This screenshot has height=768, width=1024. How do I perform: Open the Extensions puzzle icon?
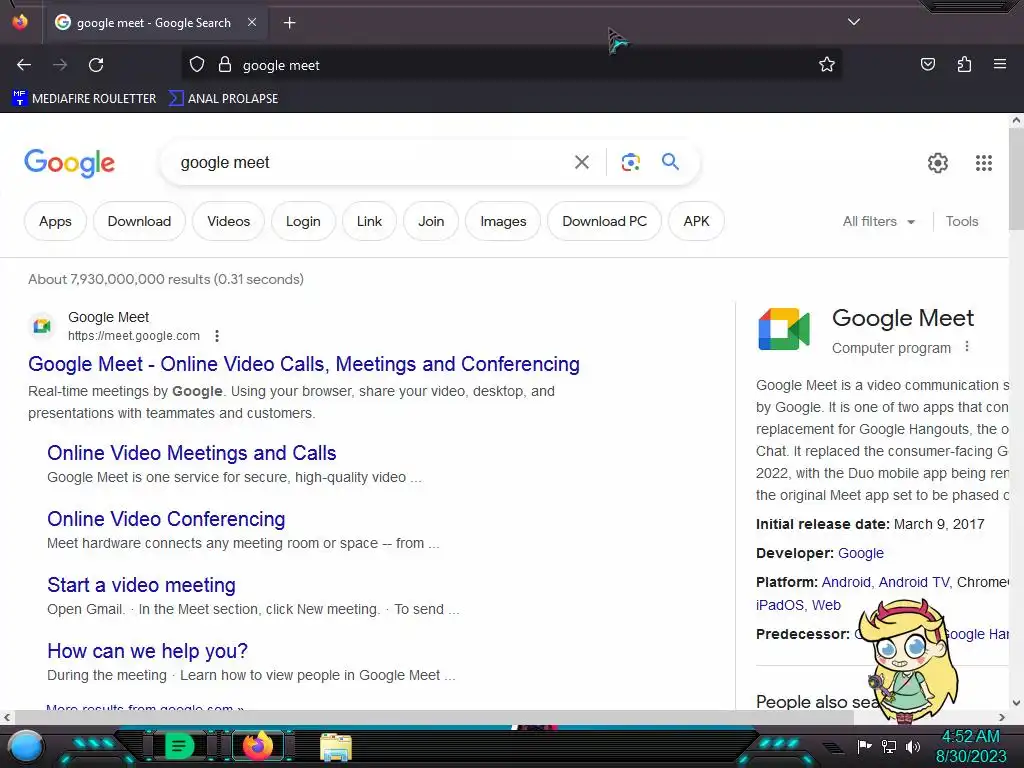click(964, 65)
